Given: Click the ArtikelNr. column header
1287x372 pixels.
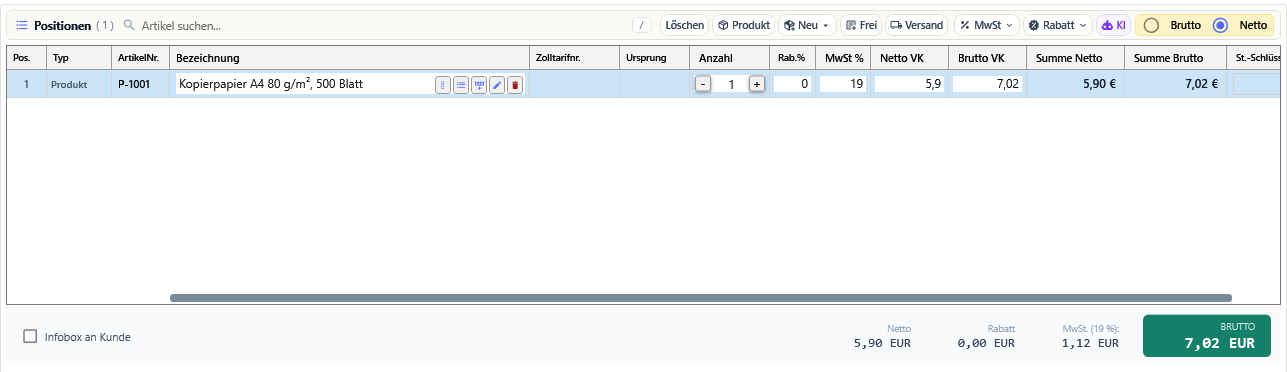Looking at the screenshot, I should [x=140, y=58].
